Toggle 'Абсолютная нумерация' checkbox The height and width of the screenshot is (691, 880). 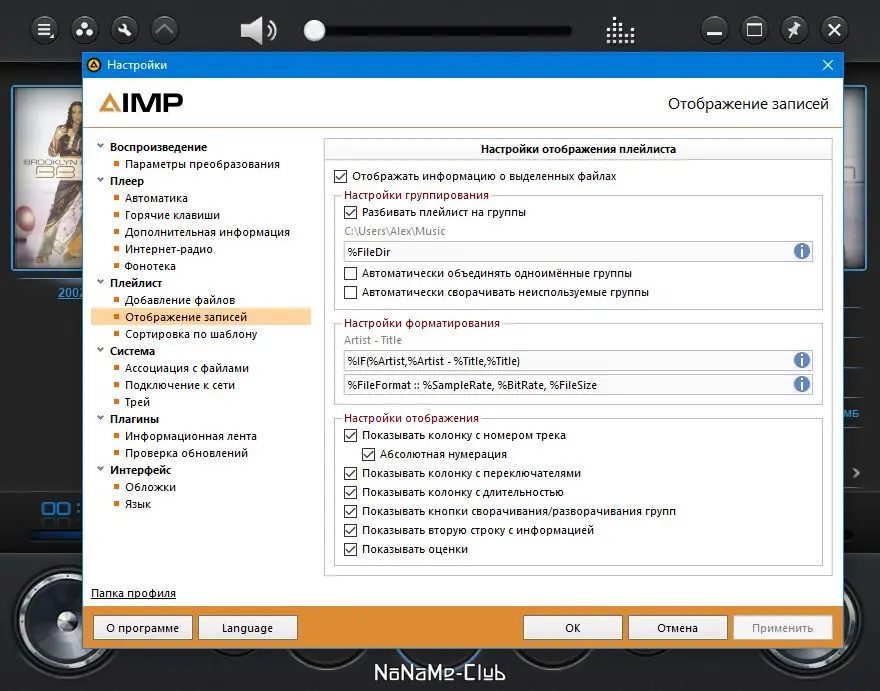[x=368, y=454]
